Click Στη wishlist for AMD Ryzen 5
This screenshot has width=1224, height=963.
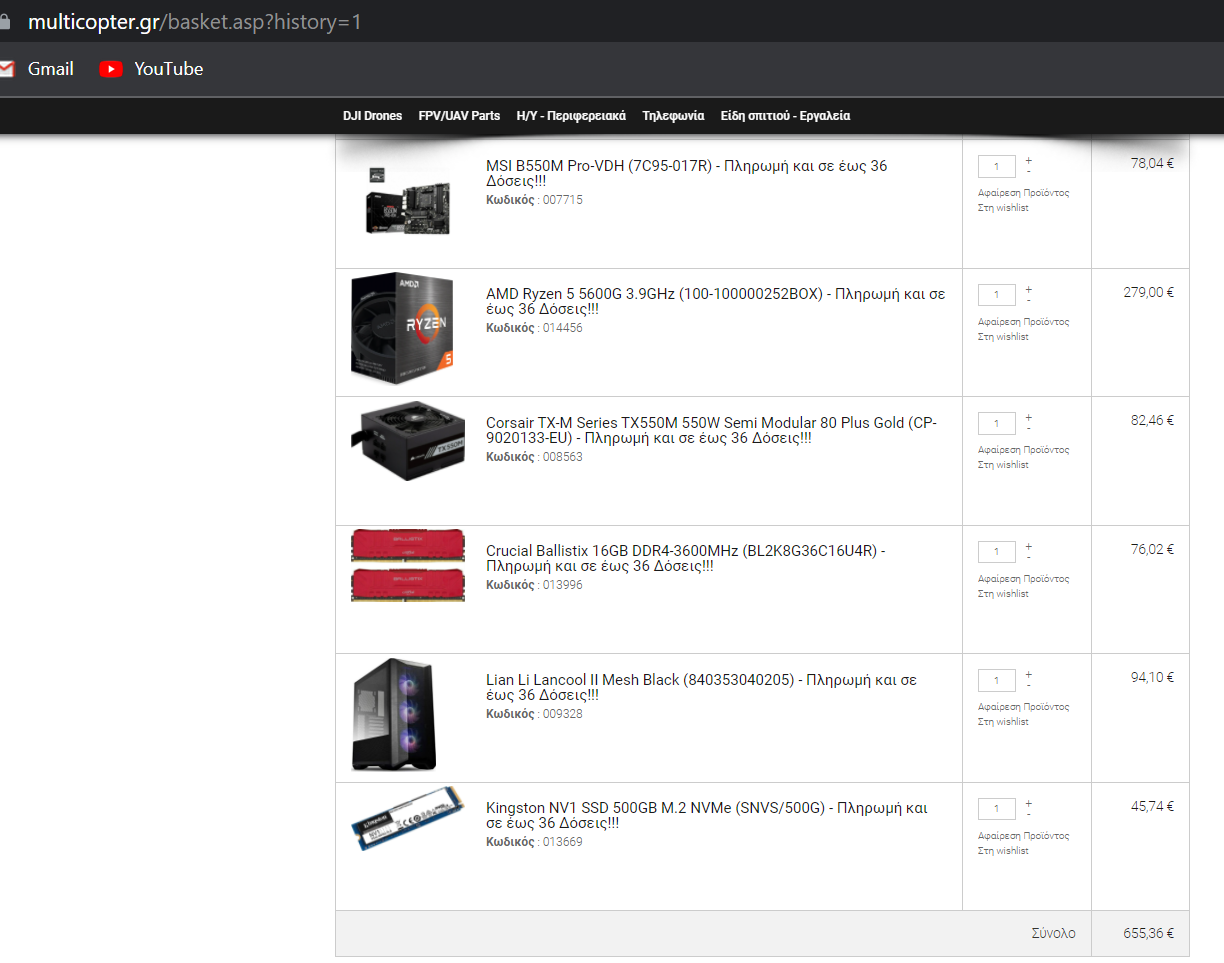(x=1003, y=337)
